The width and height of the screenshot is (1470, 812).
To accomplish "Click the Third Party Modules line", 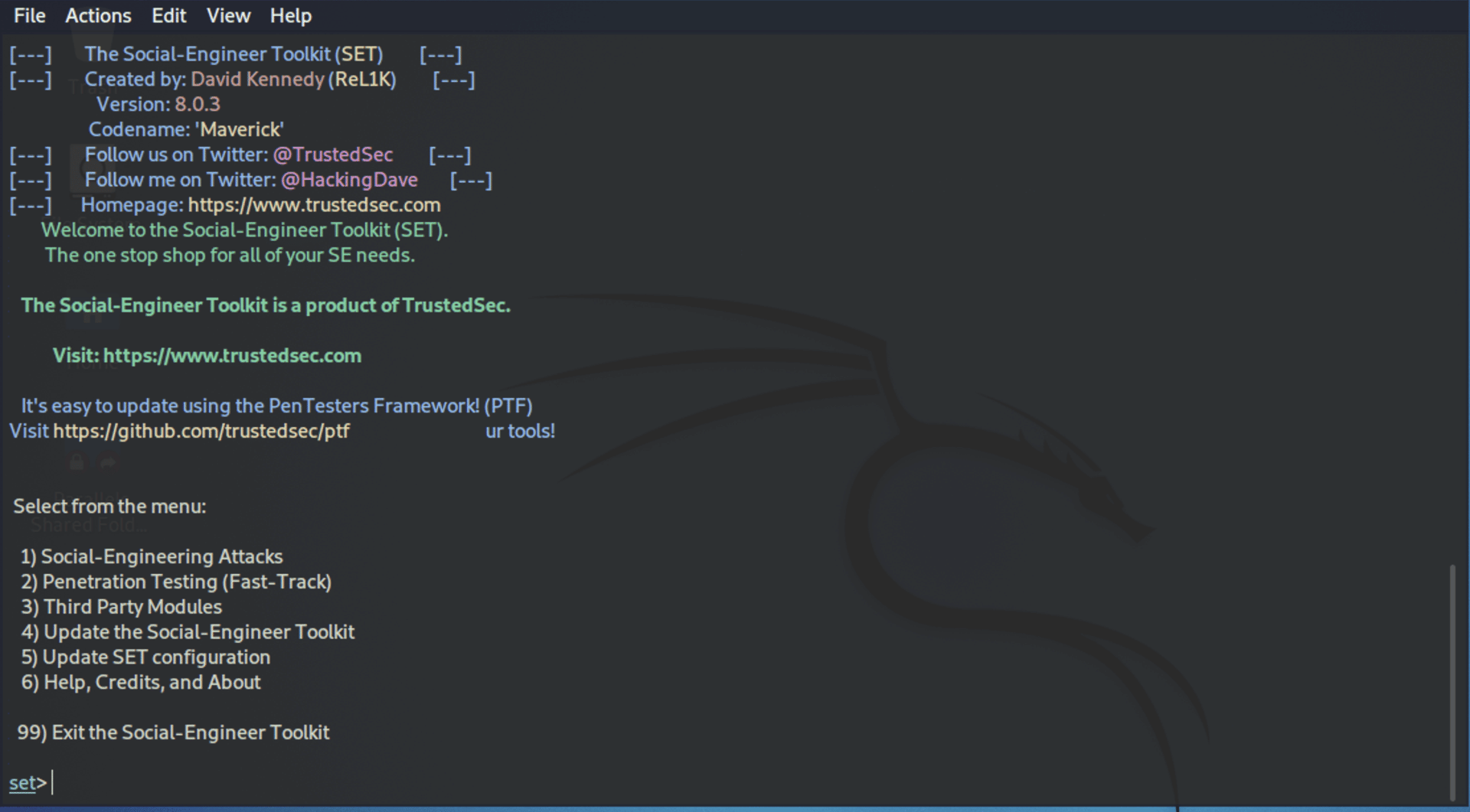I will click(122, 607).
